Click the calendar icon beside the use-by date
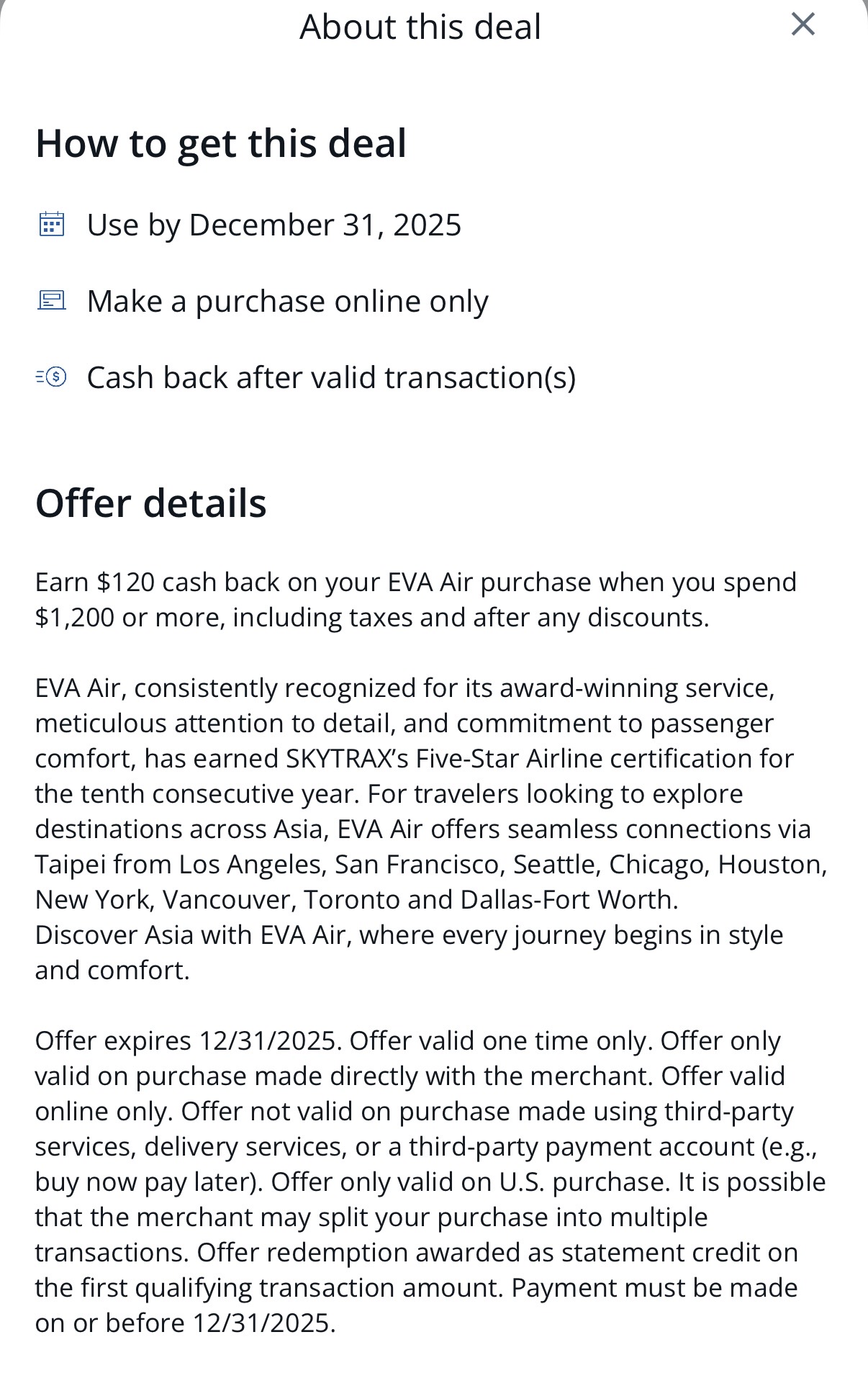The width and height of the screenshot is (868, 1386). coord(51,225)
